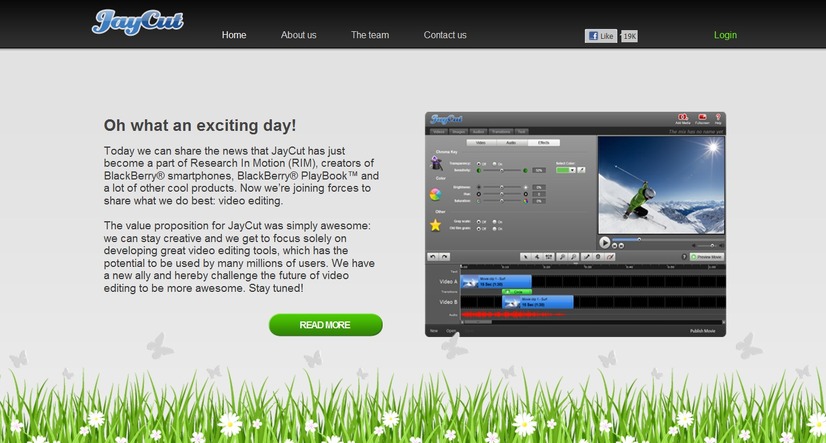Set Transparency to Off

[x=479, y=163]
